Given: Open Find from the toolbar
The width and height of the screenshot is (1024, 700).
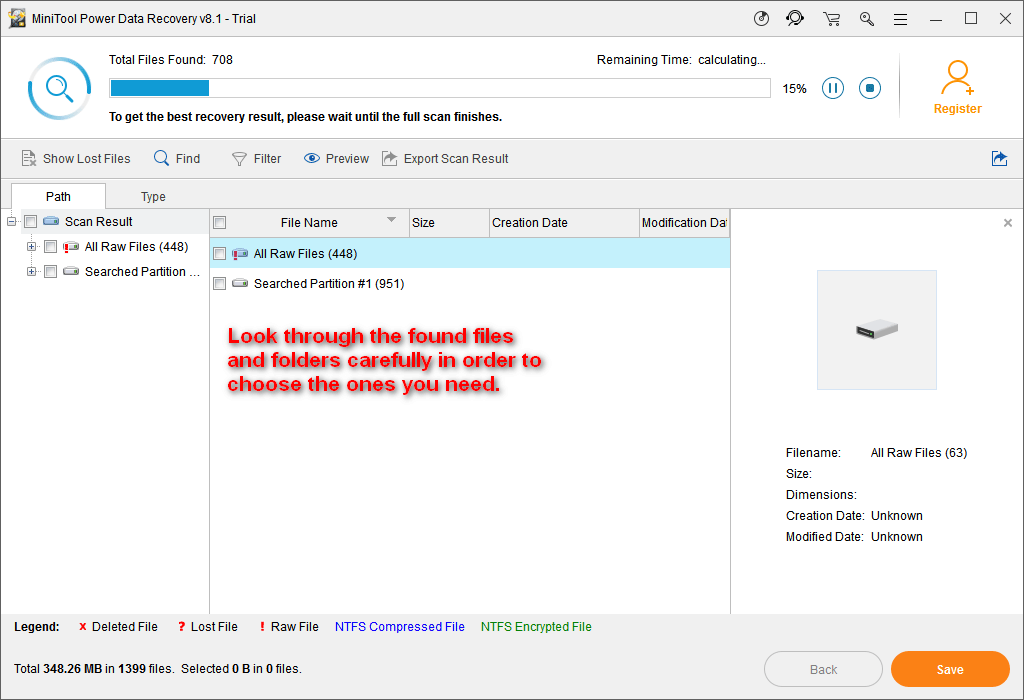Looking at the screenshot, I should pyautogui.click(x=177, y=159).
